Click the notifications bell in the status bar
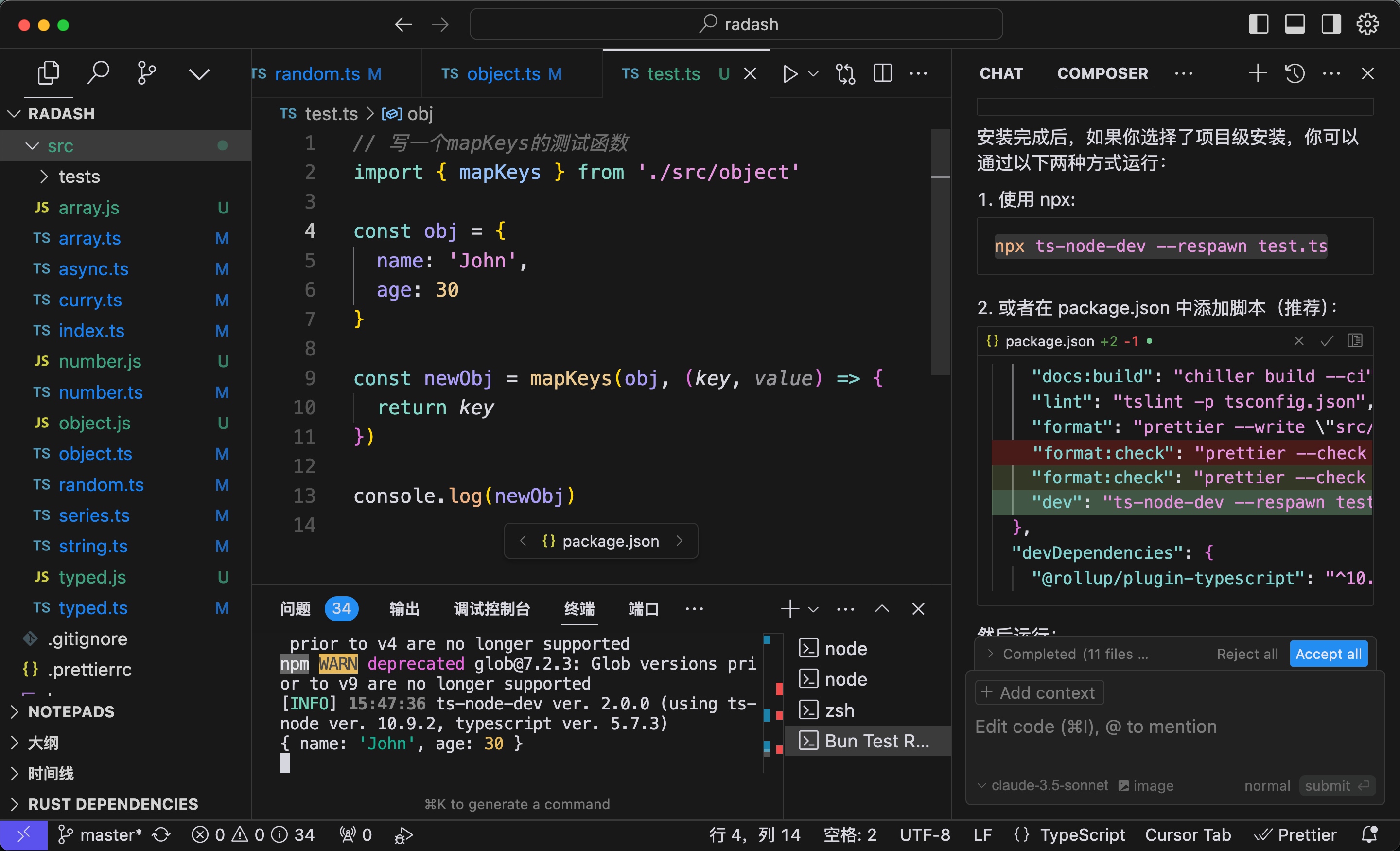The image size is (1400, 851). tap(1370, 834)
